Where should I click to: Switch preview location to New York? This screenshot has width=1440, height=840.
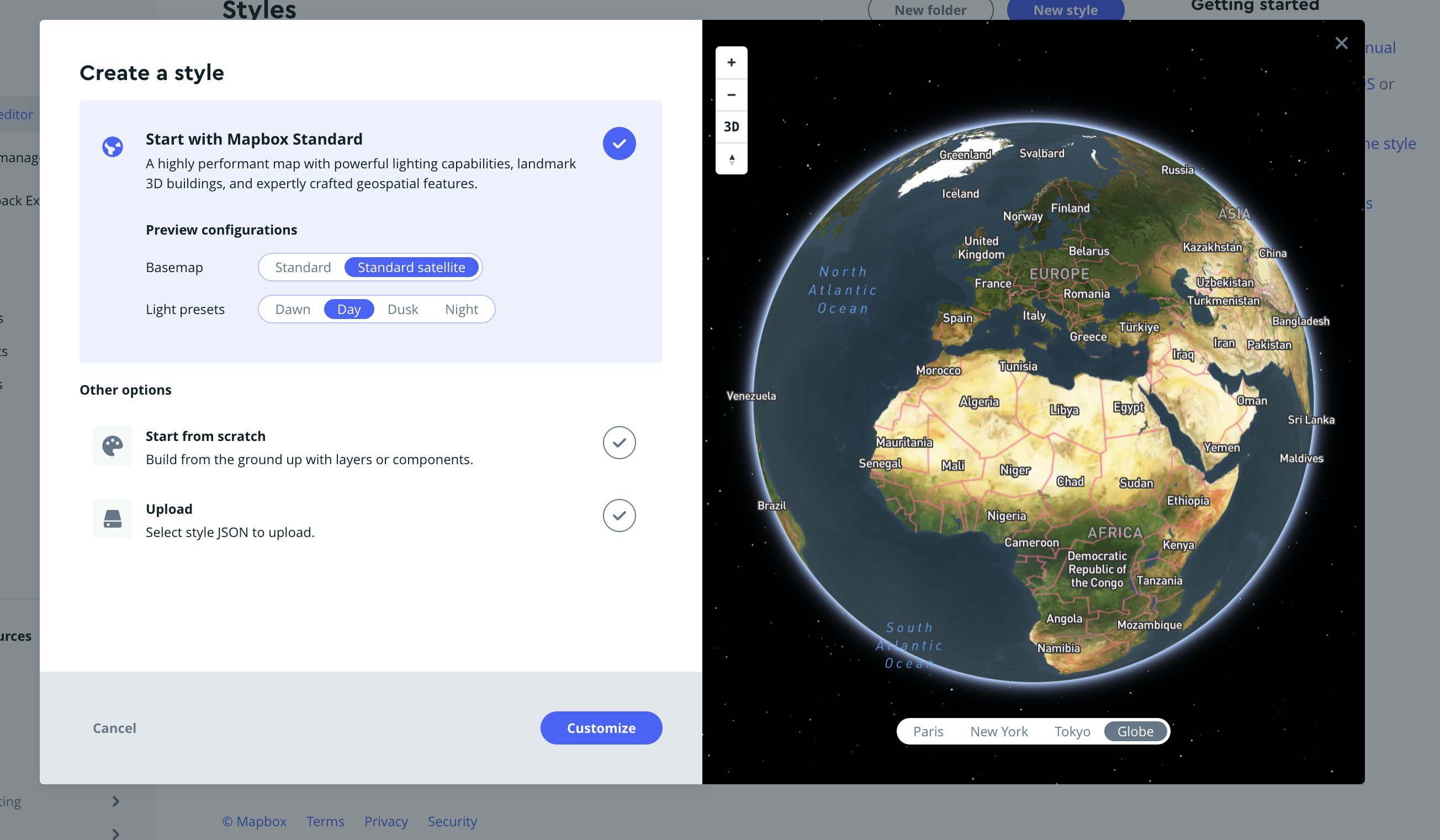[998, 731]
